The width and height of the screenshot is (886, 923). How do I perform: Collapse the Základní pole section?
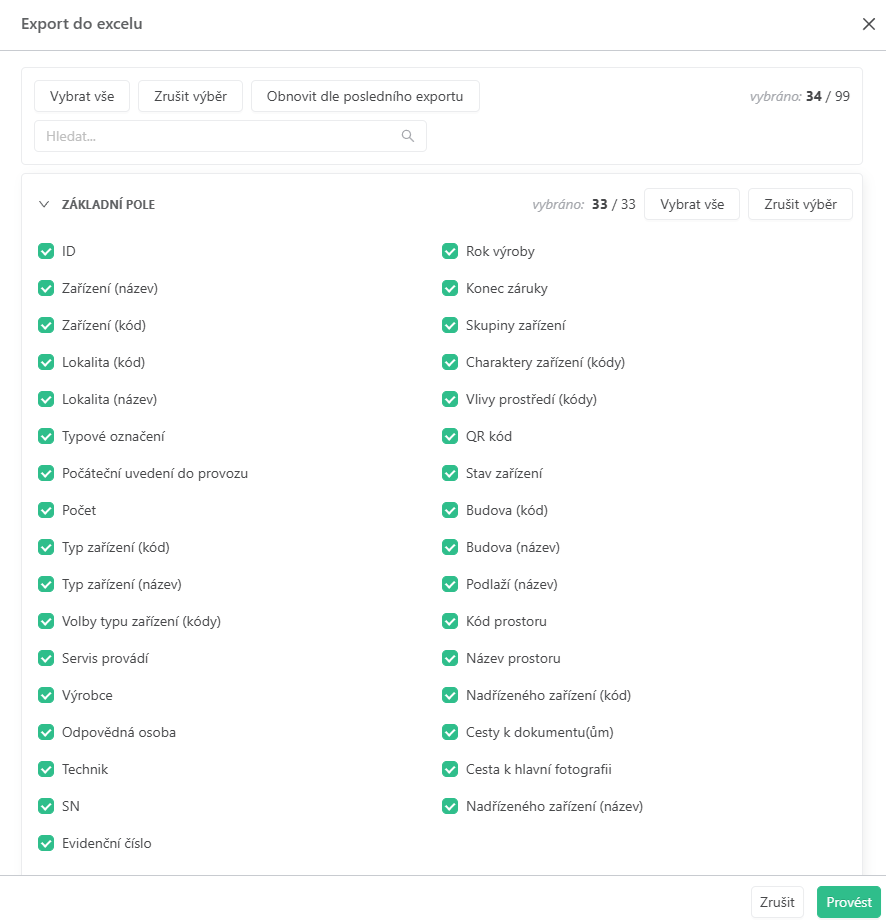pyautogui.click(x=43, y=204)
